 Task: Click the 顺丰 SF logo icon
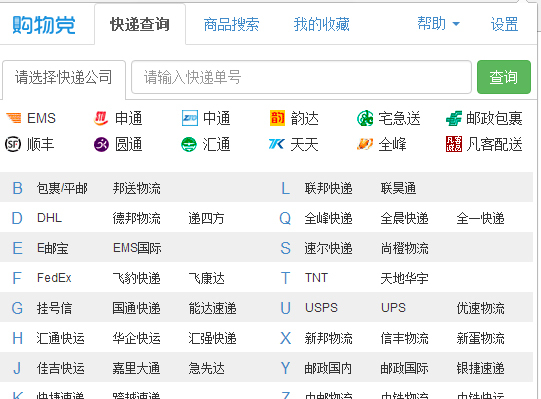13,144
